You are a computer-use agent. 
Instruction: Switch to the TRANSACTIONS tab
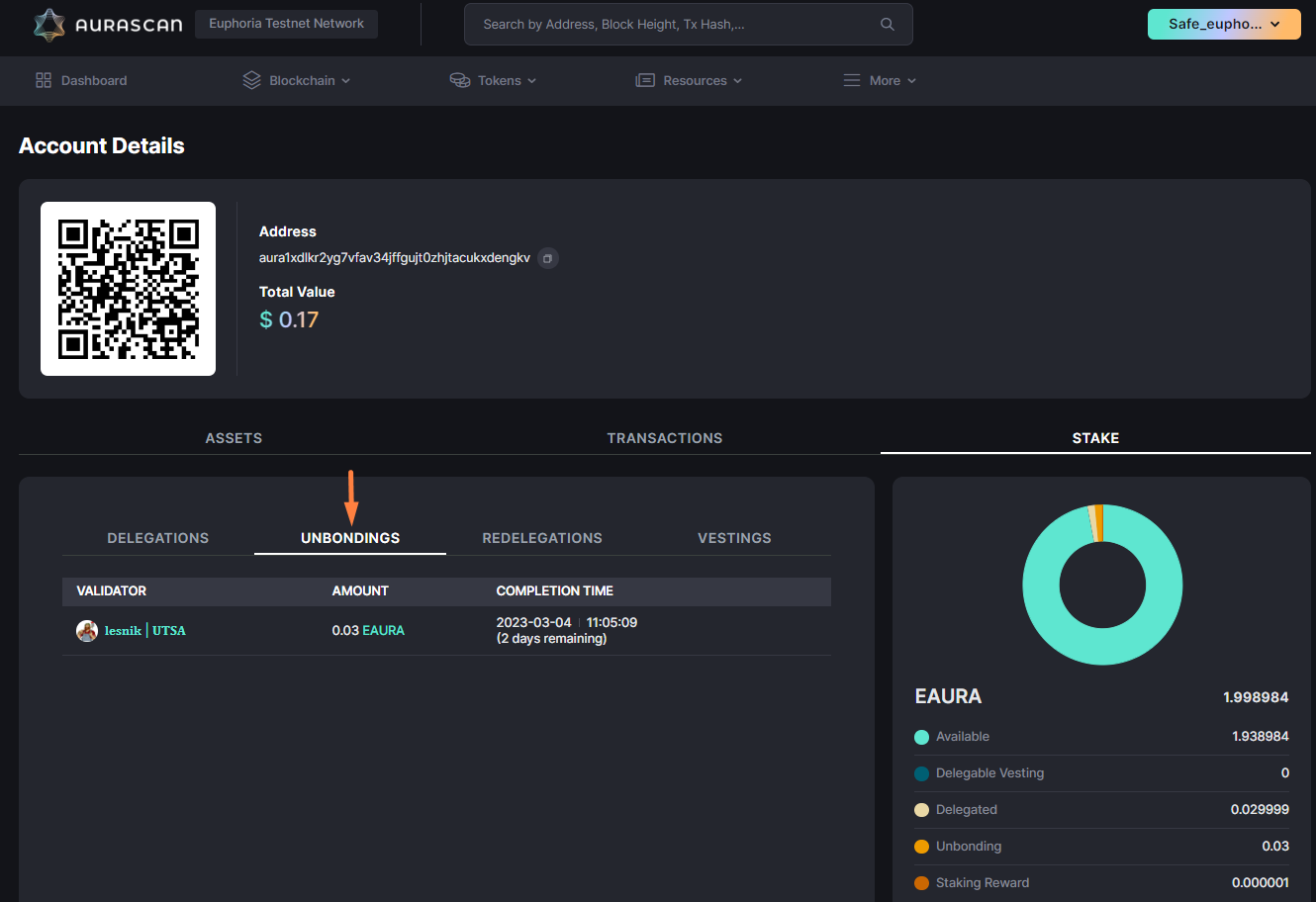665,438
